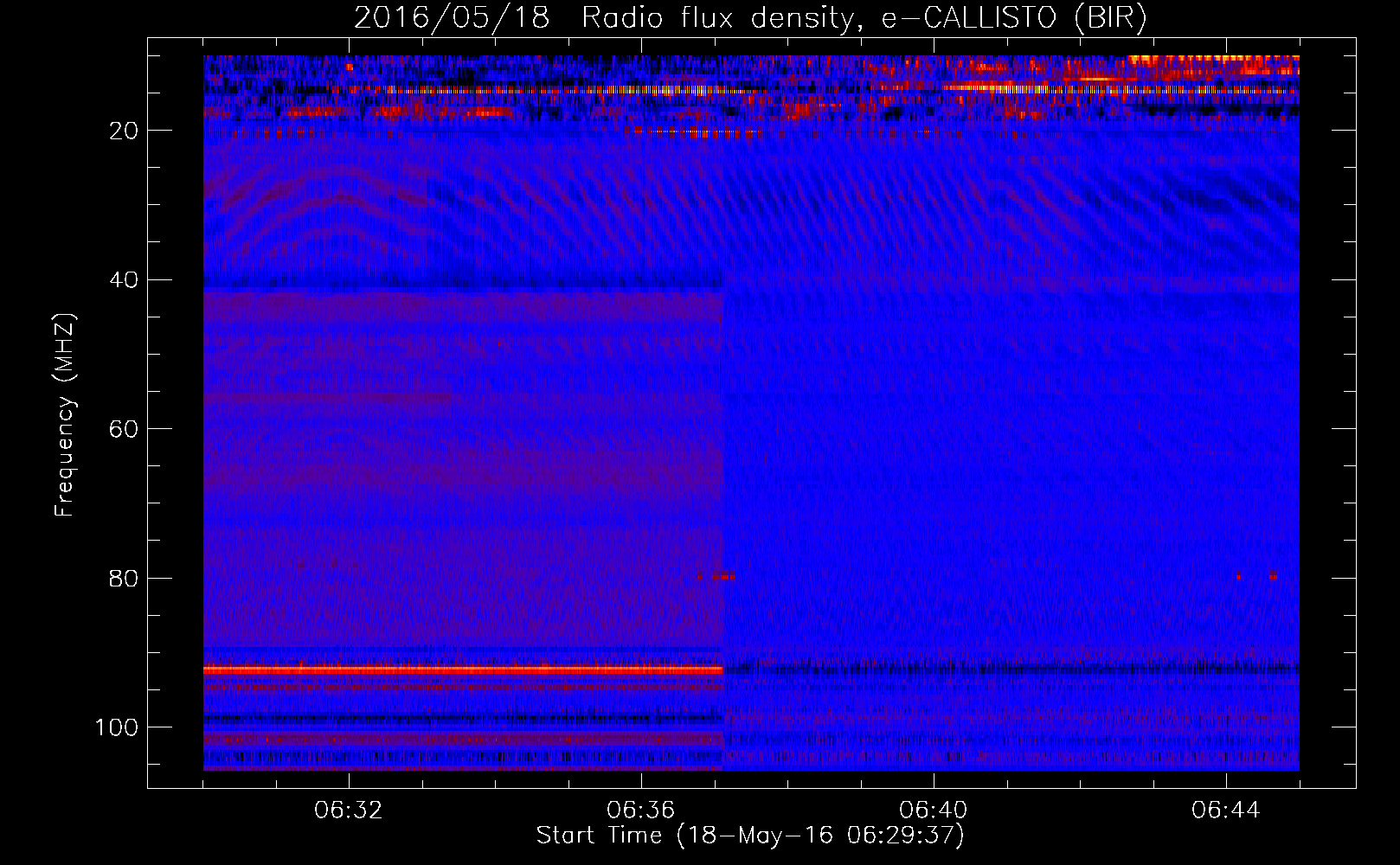Click the '06:40' time tick label
1400x865 pixels.
pos(934,811)
